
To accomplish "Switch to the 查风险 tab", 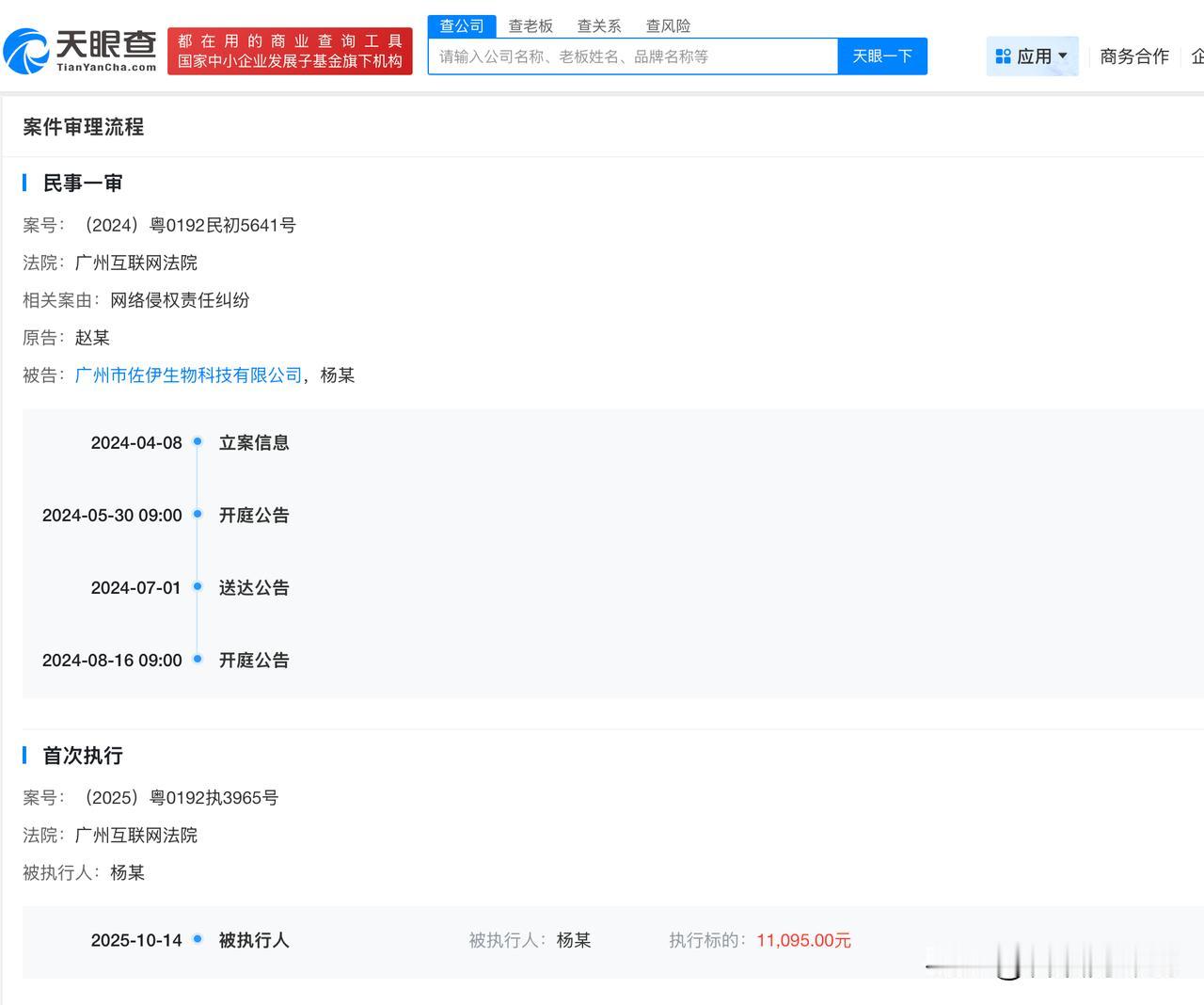I will click(x=669, y=26).
